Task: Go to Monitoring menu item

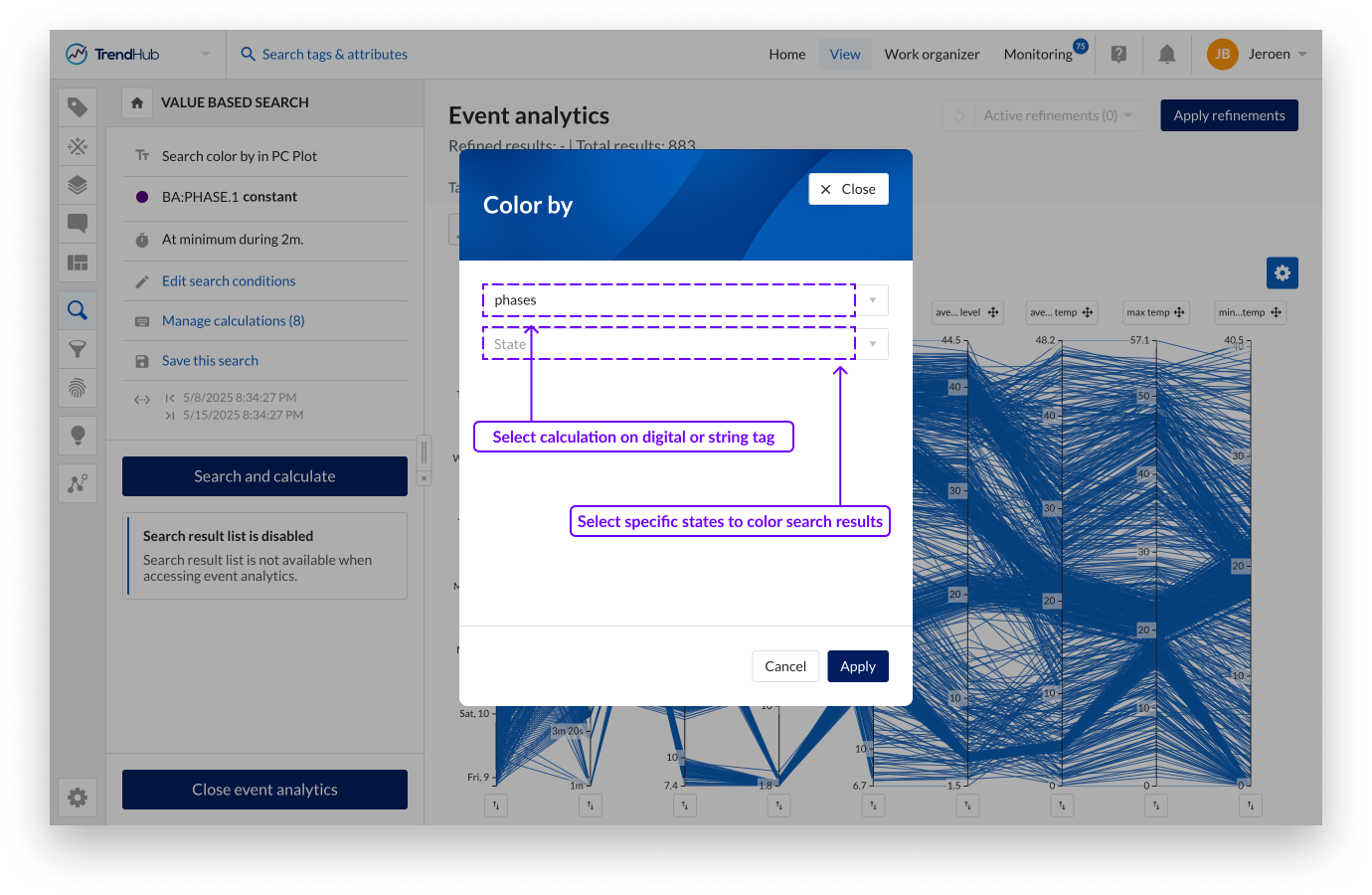Action: 1037,55
